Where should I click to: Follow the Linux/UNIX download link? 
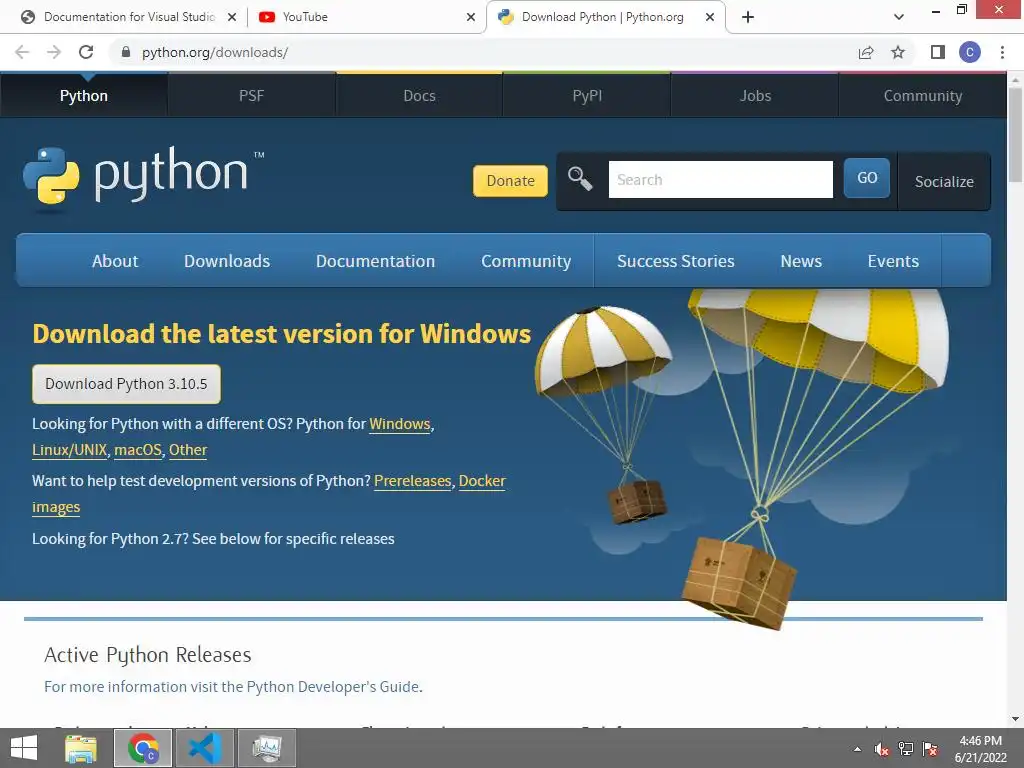pyautogui.click(x=69, y=450)
